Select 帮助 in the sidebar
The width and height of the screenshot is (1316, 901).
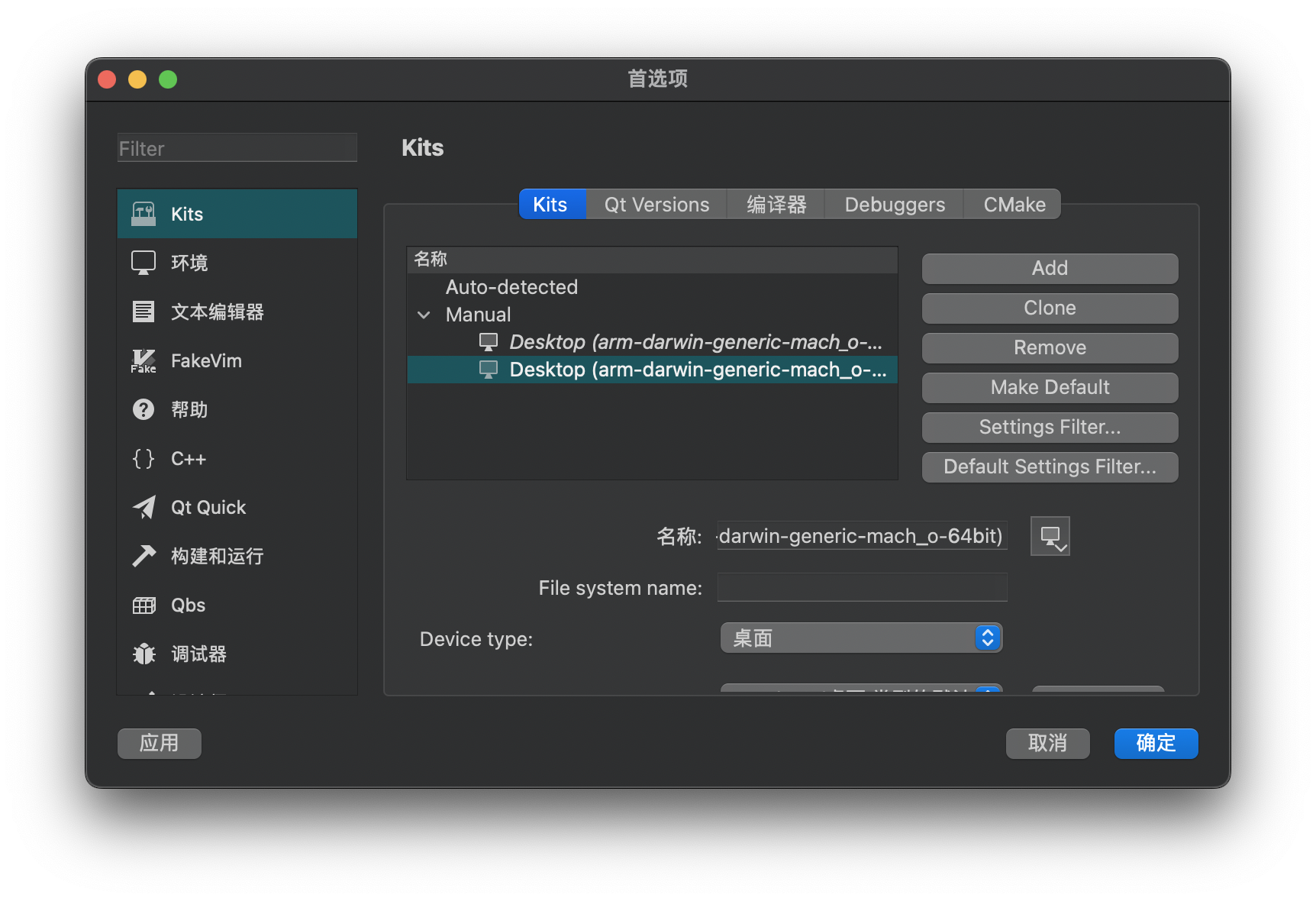click(237, 409)
